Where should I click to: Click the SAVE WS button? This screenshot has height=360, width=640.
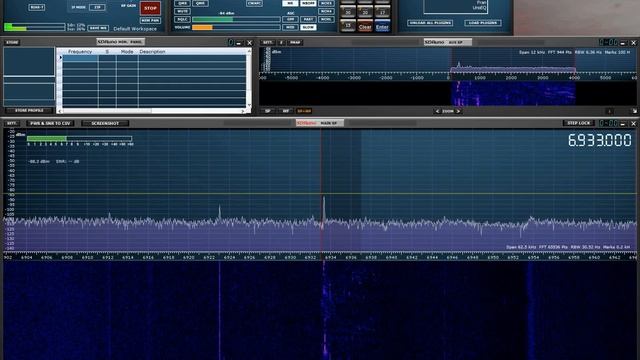98,28
